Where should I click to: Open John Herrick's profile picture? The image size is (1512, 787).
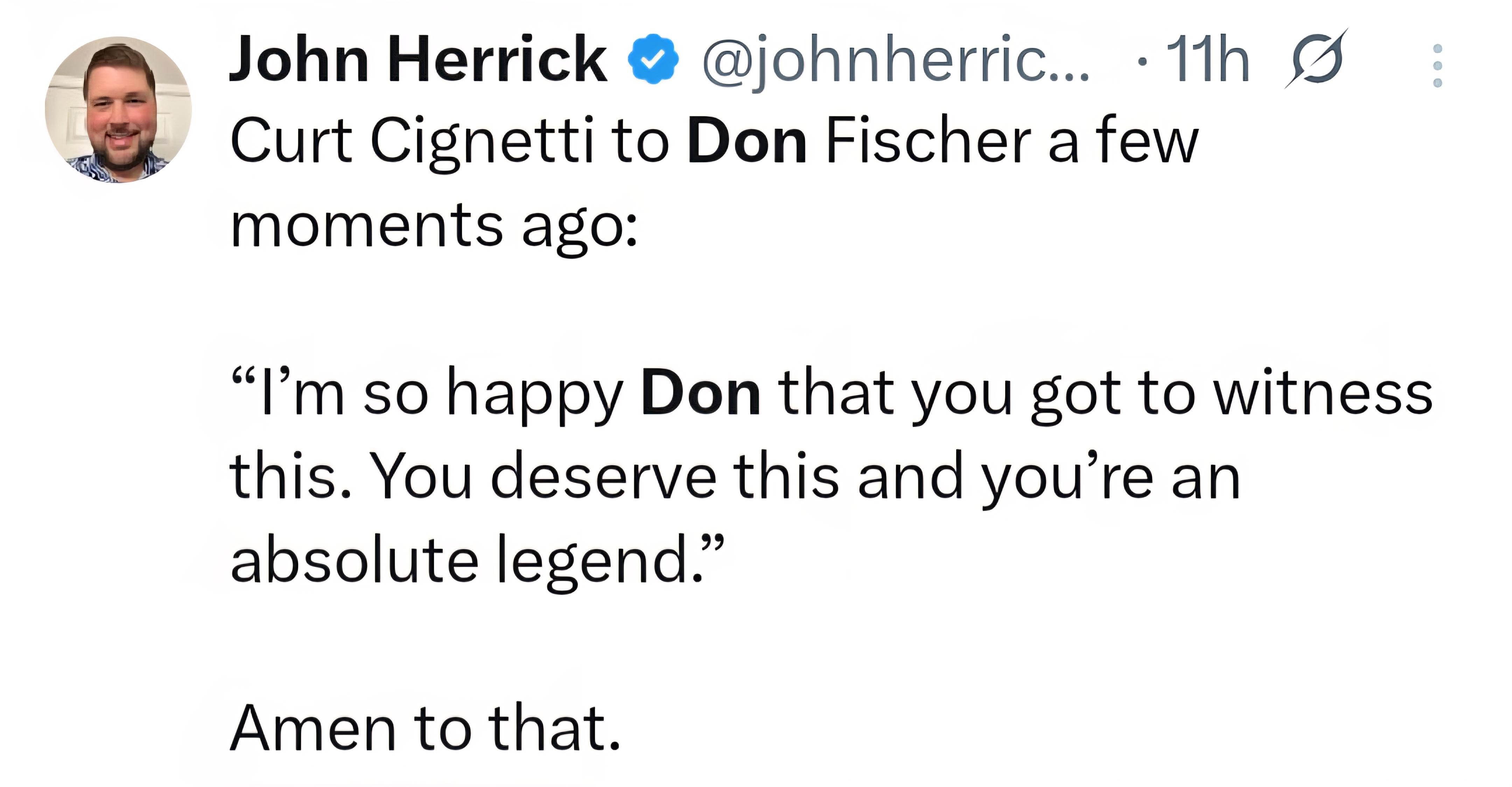click(119, 110)
